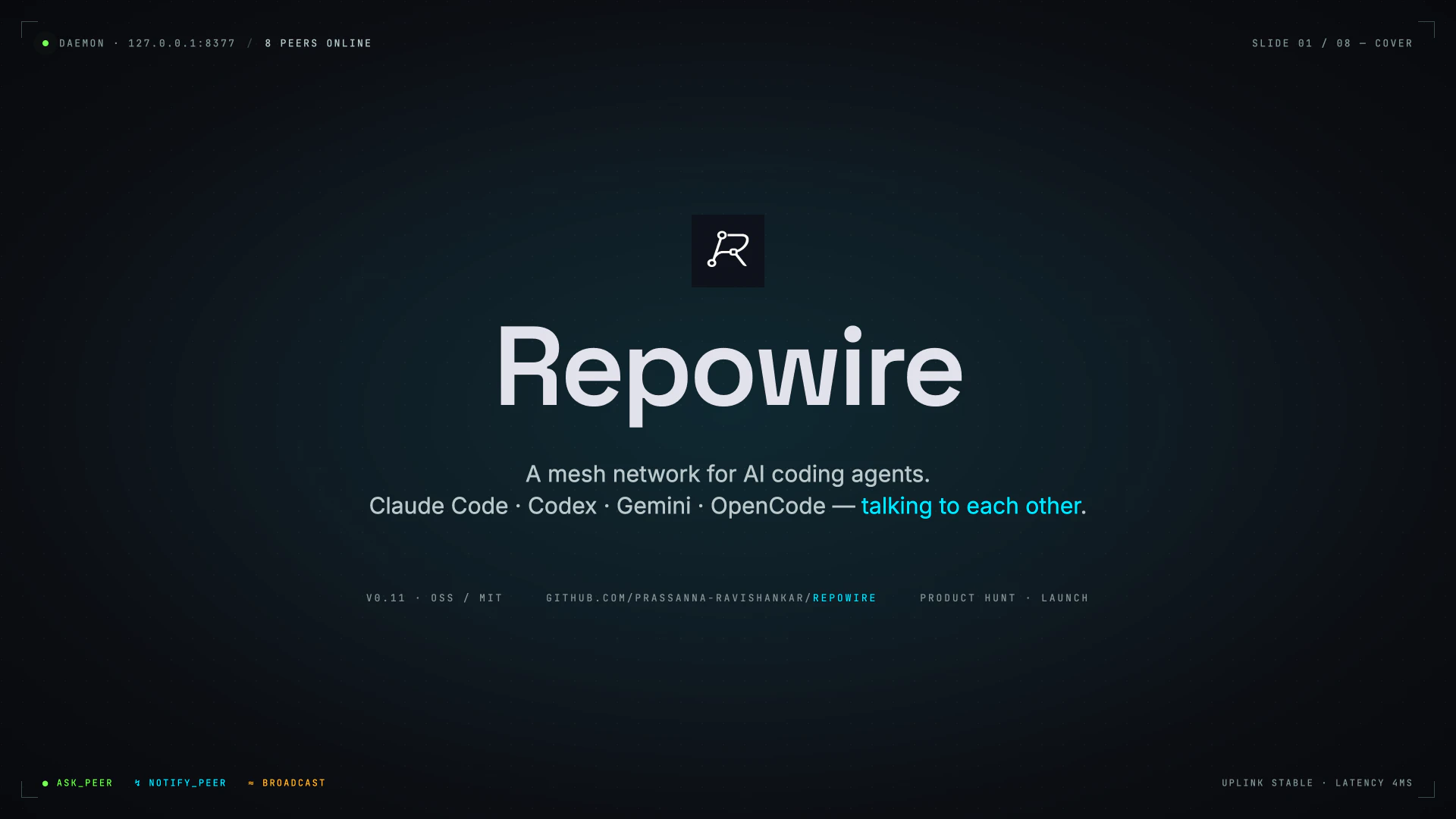Click the 'V0.11 · OSS / MIT' text

point(435,598)
